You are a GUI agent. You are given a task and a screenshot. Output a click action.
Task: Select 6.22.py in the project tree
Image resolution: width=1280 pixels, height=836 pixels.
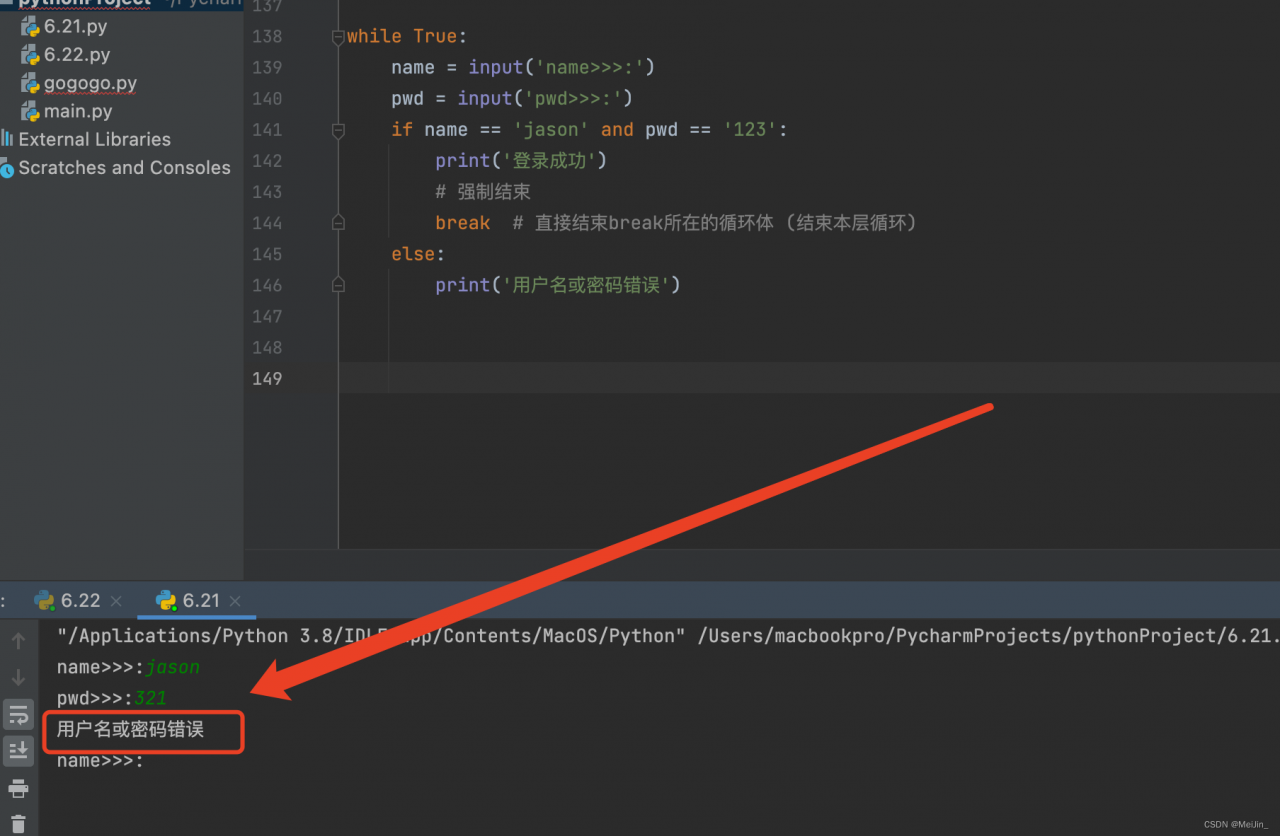[67, 54]
